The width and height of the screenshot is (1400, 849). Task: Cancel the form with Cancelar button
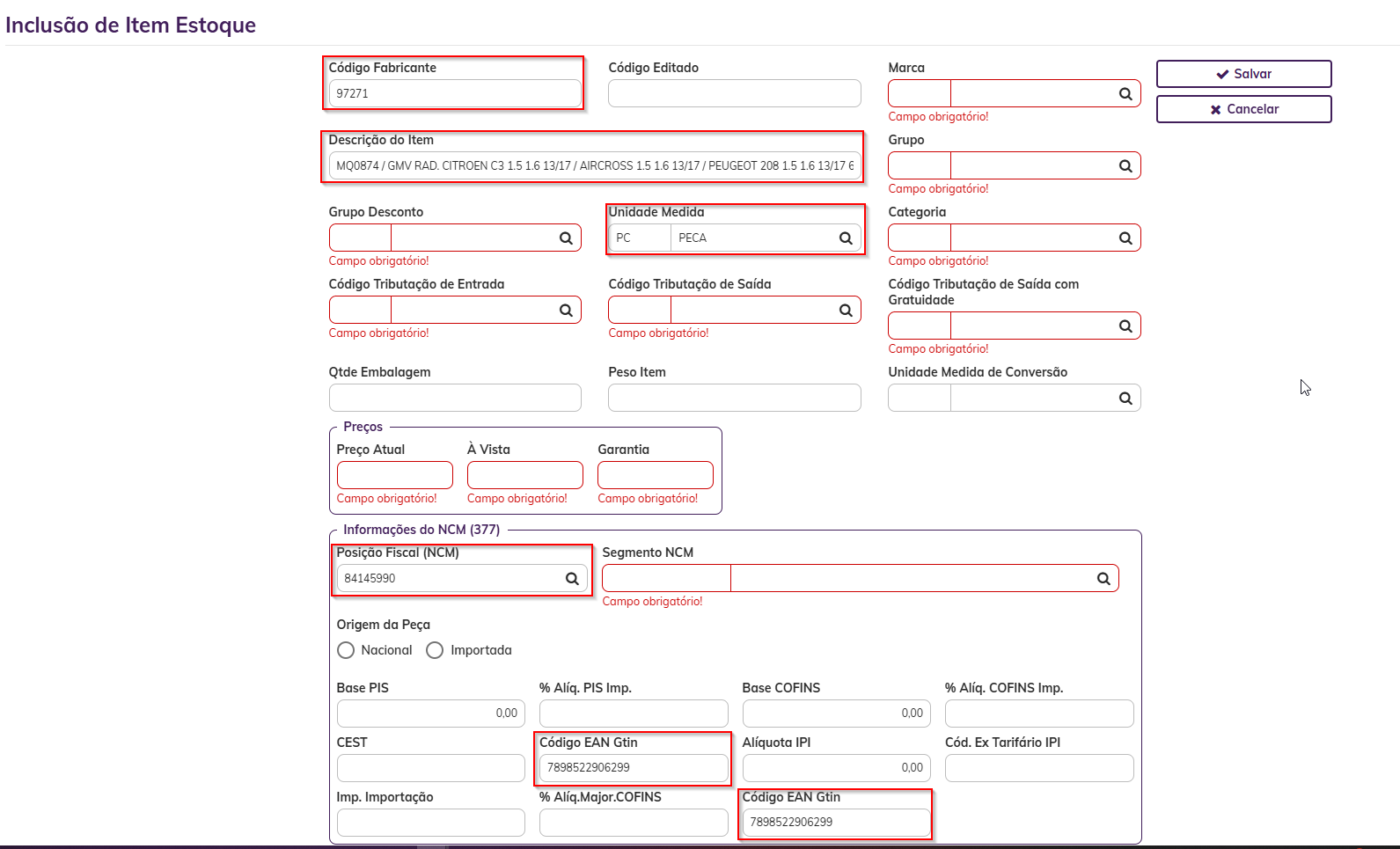(x=1243, y=109)
